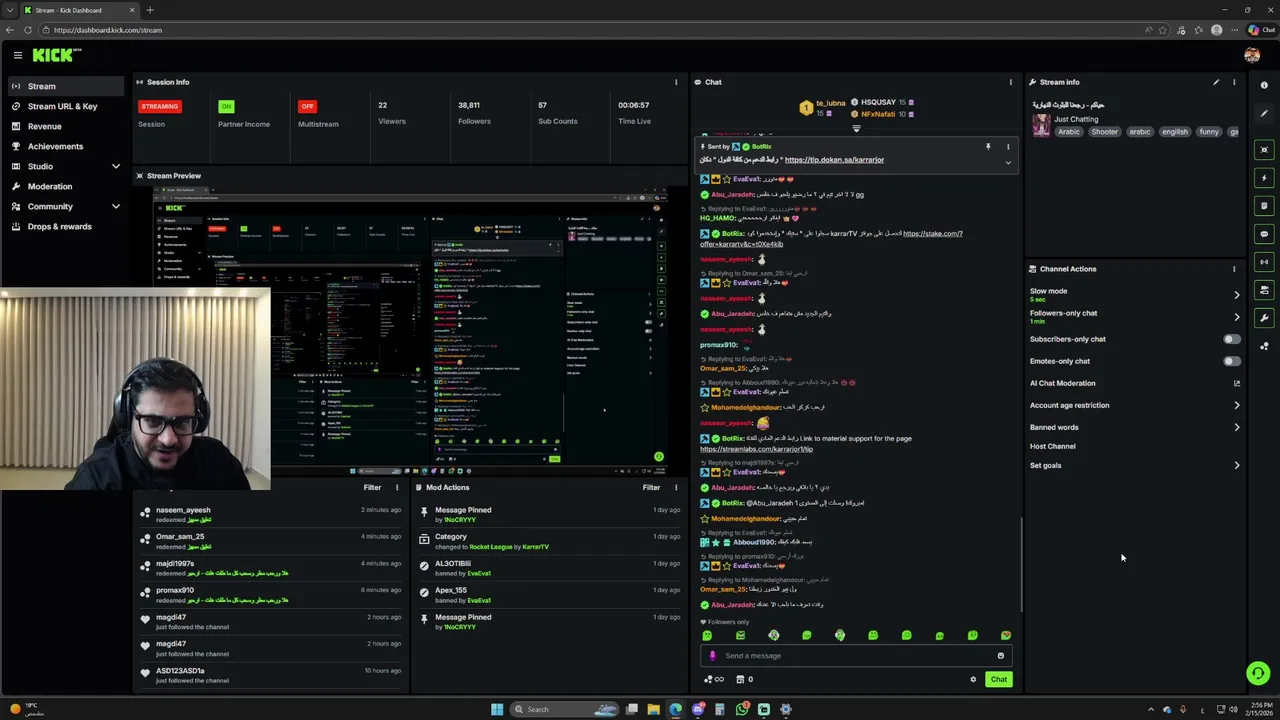The width and height of the screenshot is (1280, 720).
Task: Open chat settings gear icon
Action: (x=973, y=680)
